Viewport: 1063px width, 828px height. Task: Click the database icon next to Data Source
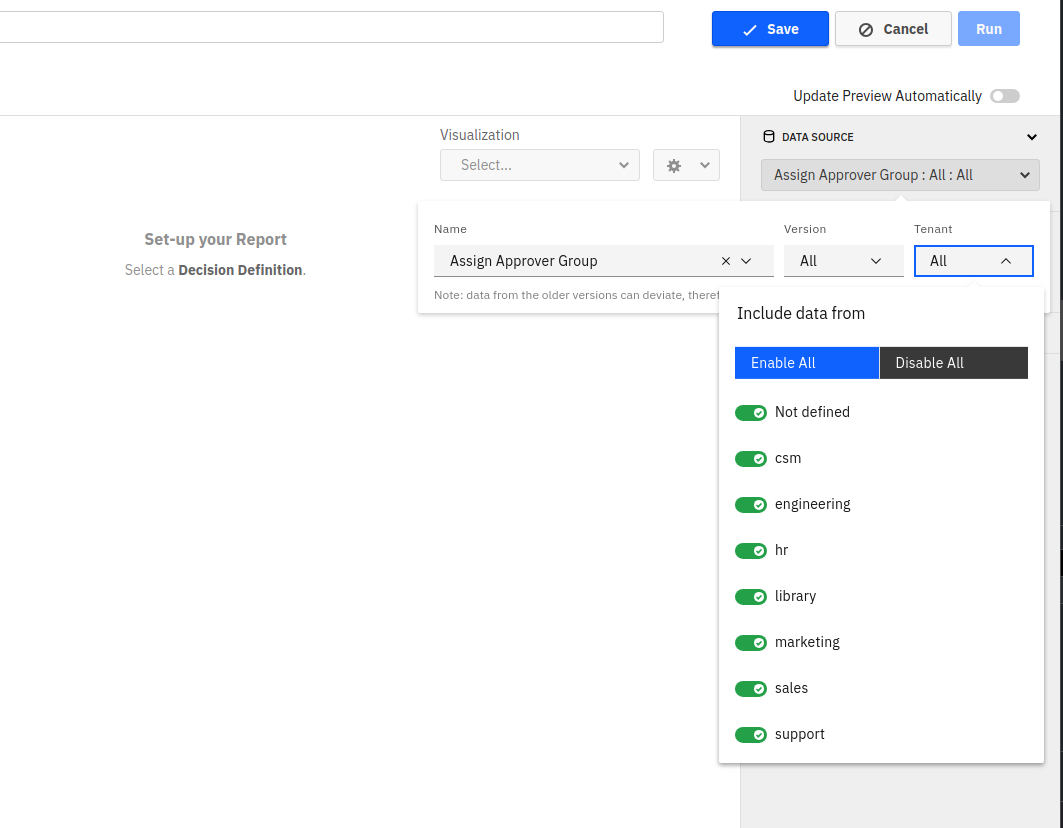(x=768, y=137)
